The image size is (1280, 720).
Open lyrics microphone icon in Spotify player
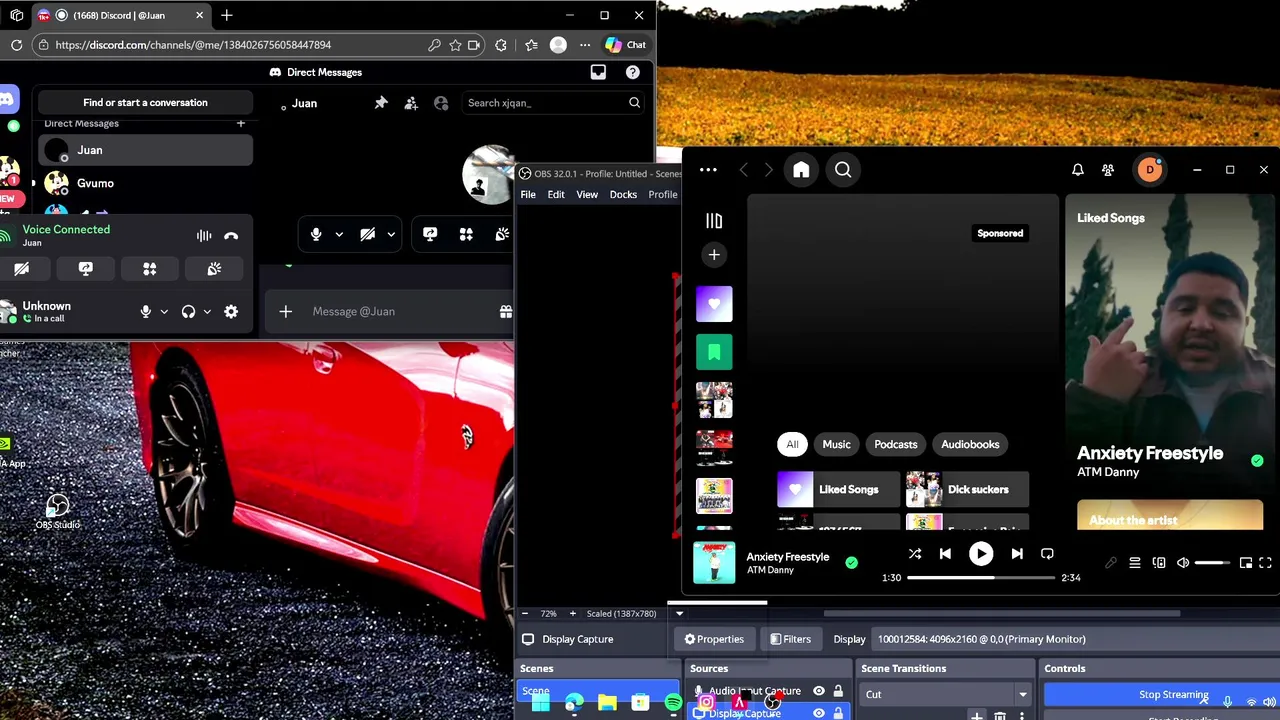coord(1111,563)
